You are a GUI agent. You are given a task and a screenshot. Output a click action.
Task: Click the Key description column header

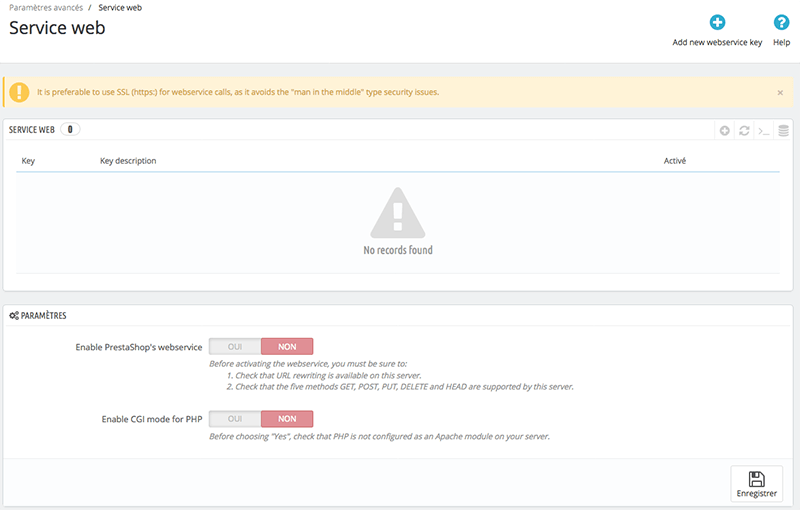tap(128, 161)
